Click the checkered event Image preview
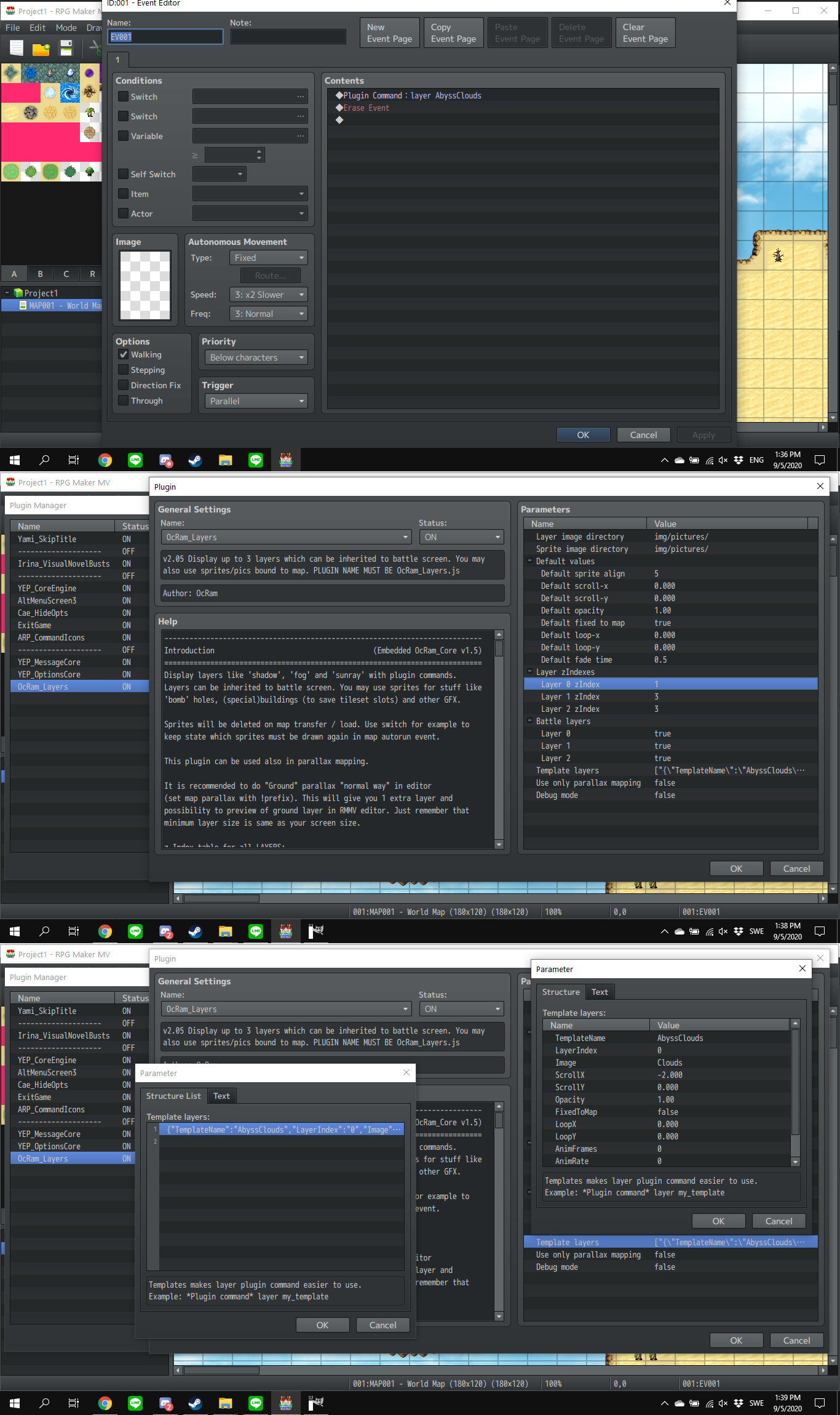This screenshot has height=1415, width=840. point(145,285)
